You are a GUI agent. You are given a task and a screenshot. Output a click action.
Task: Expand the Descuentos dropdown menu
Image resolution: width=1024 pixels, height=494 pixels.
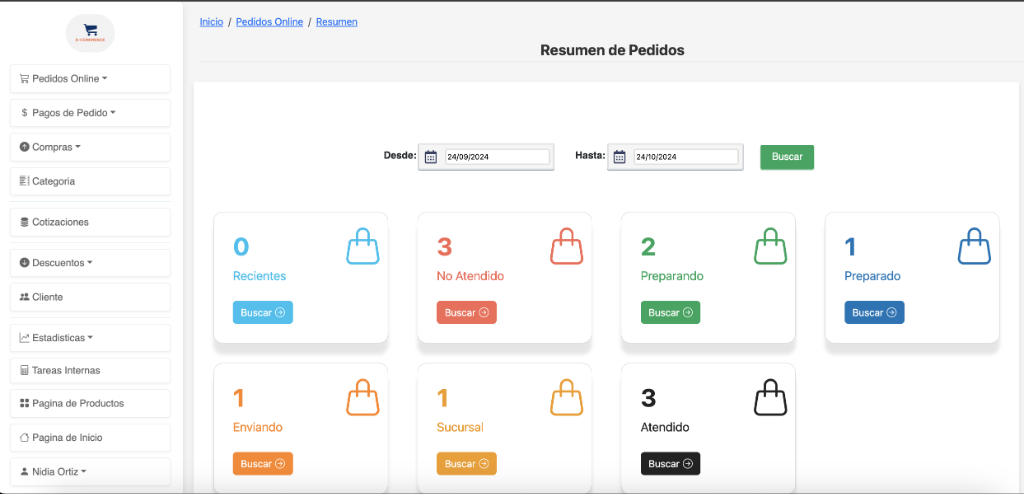coord(90,263)
